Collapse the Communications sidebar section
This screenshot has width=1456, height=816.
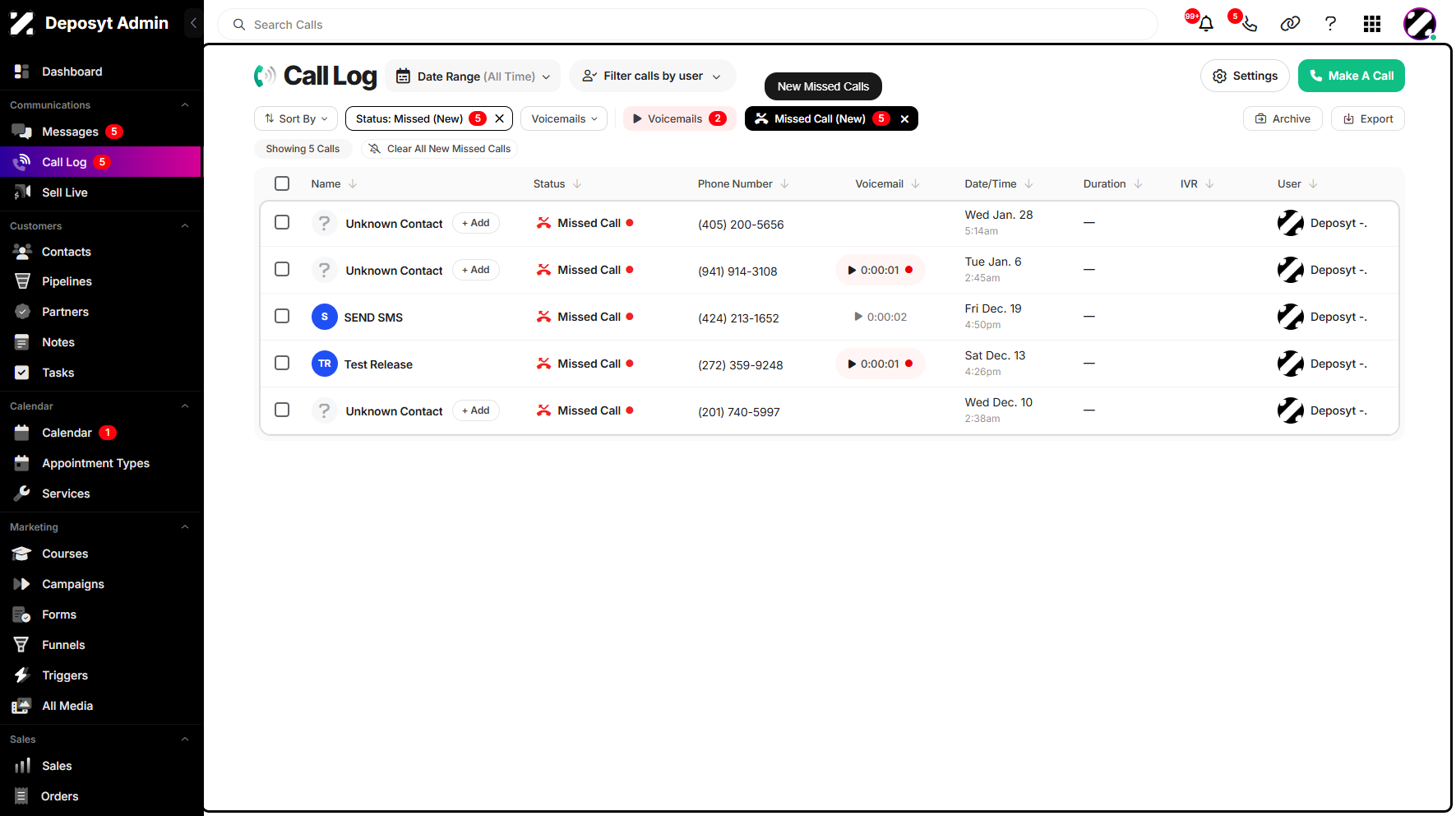tap(185, 104)
